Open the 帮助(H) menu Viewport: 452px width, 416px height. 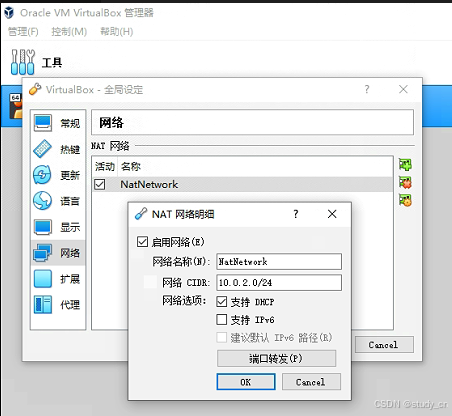click(117, 32)
